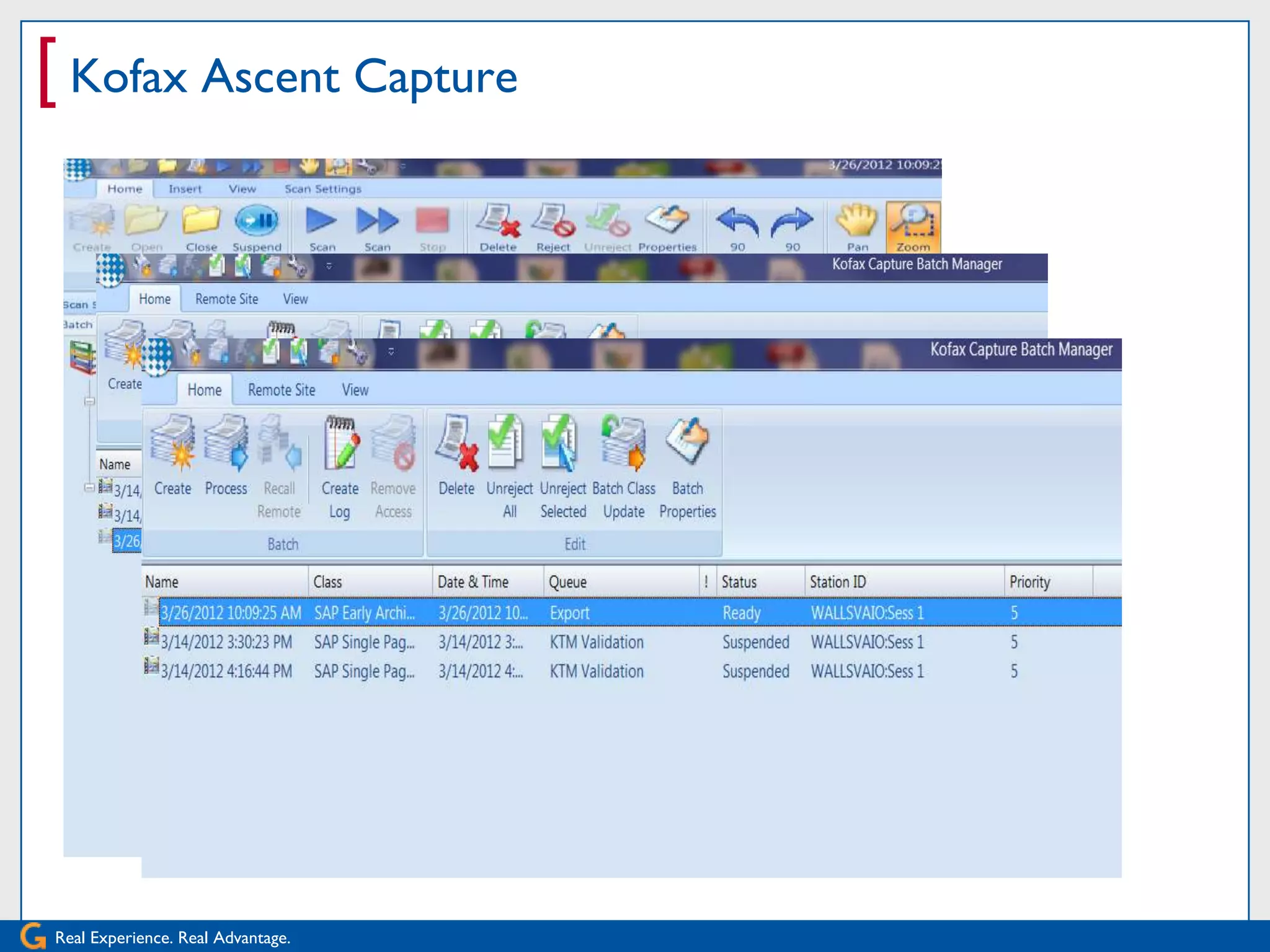The width and height of the screenshot is (1270, 952).
Task: Click Create icon in middle Batch Manager
Action: pyautogui.click(x=125, y=355)
